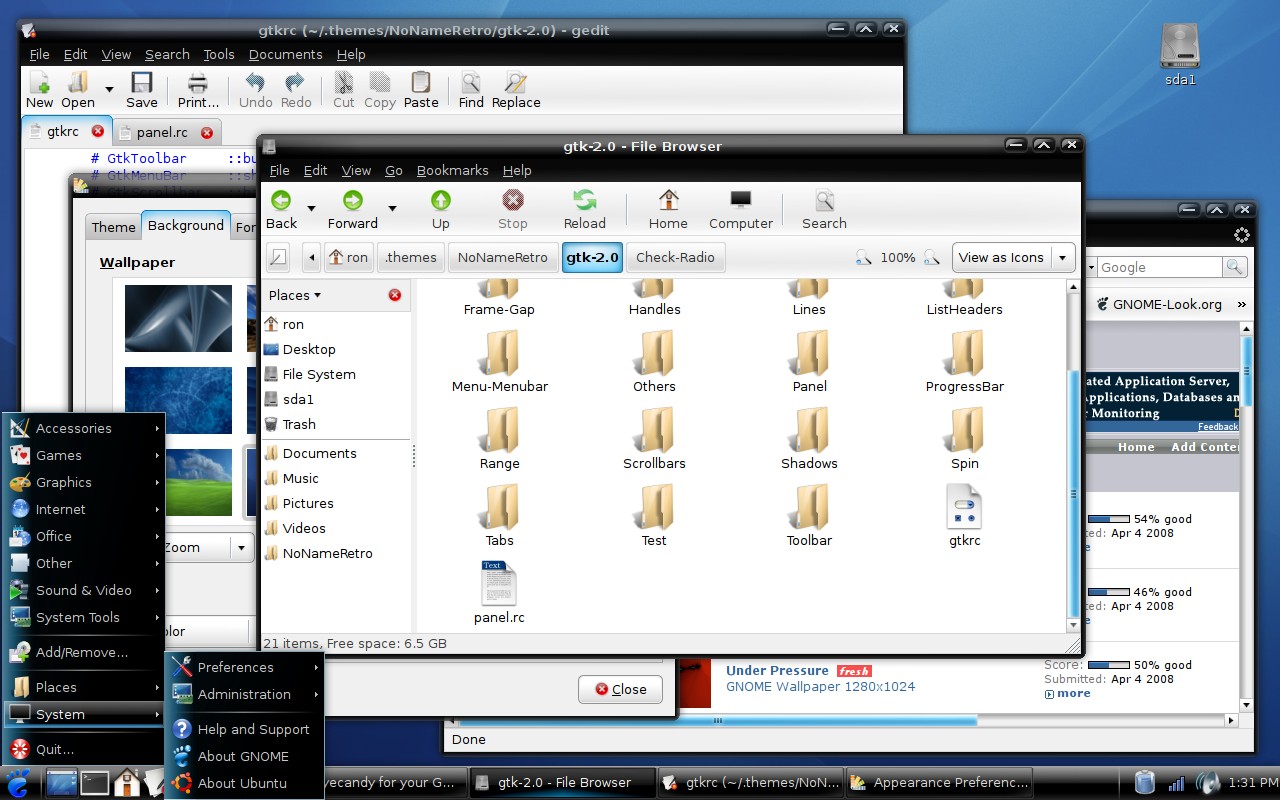This screenshot has height=800, width=1280.
Task: Click the Find icon in gedit toolbar
Action: pos(471,82)
